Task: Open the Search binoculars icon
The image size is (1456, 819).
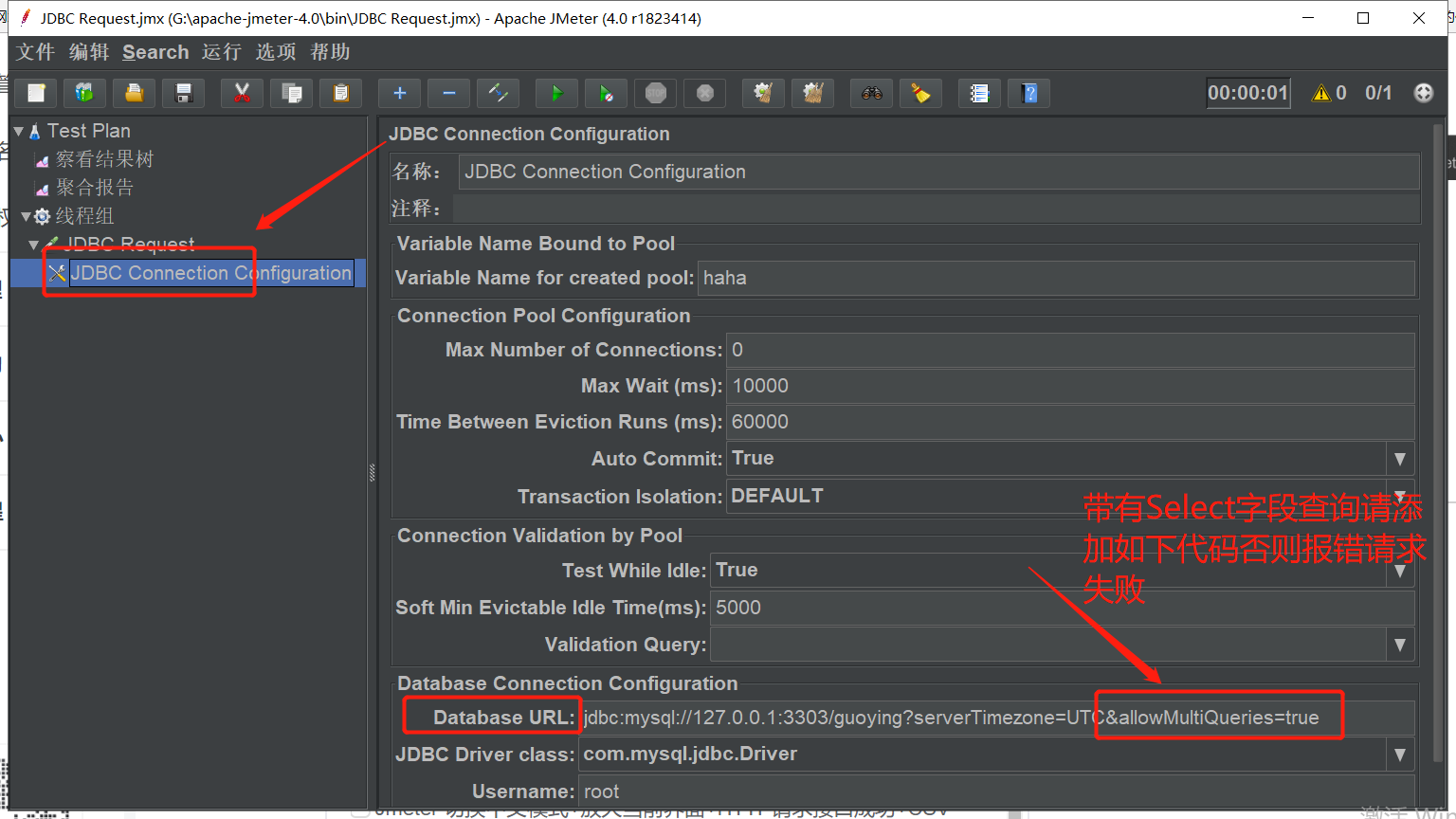Action: pos(871,93)
